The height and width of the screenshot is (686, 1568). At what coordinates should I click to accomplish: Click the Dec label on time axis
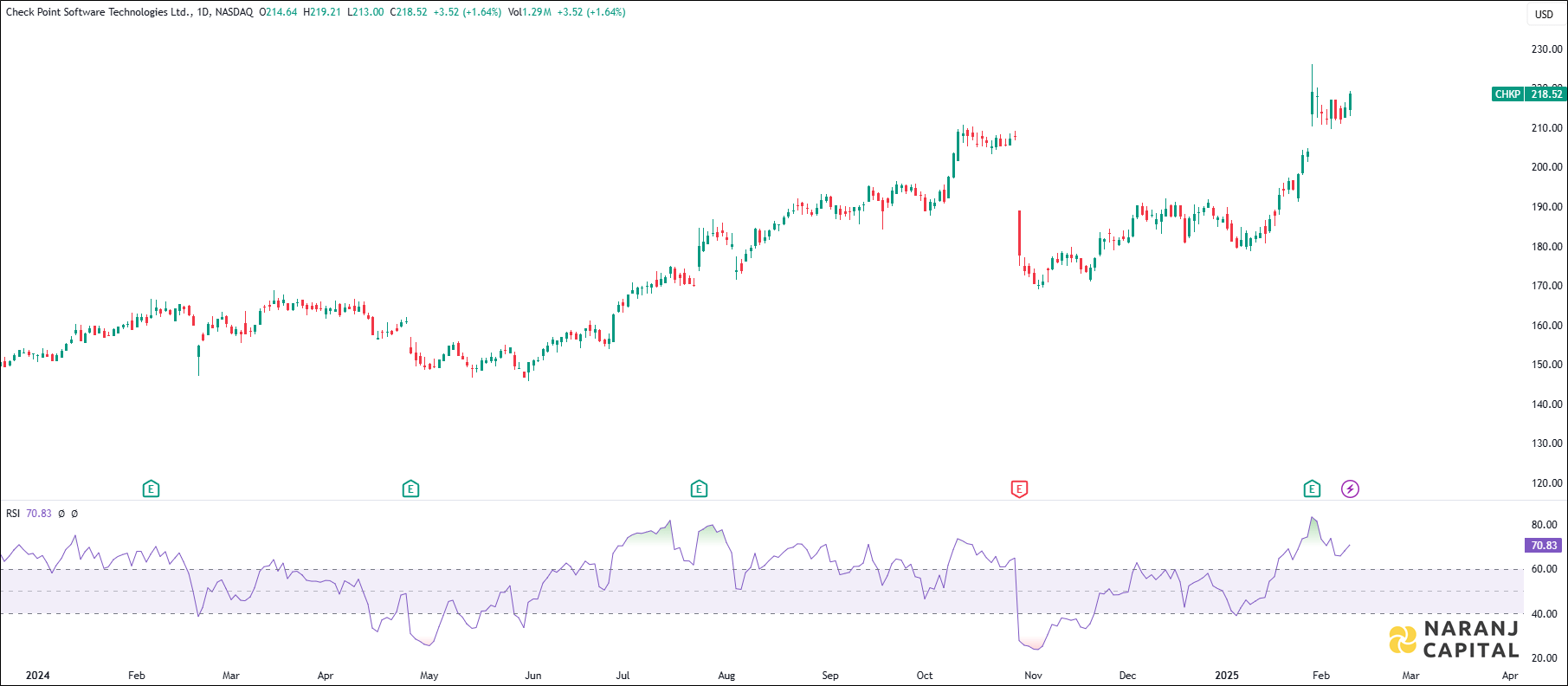(x=1127, y=676)
